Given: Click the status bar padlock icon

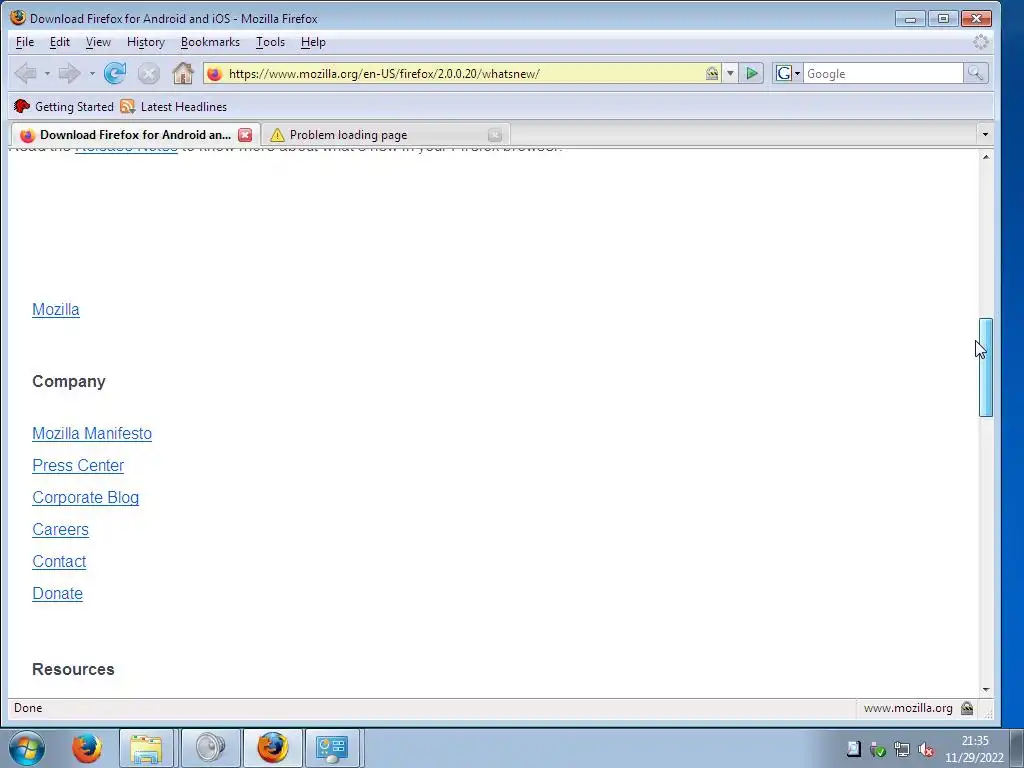Looking at the screenshot, I should (967, 708).
